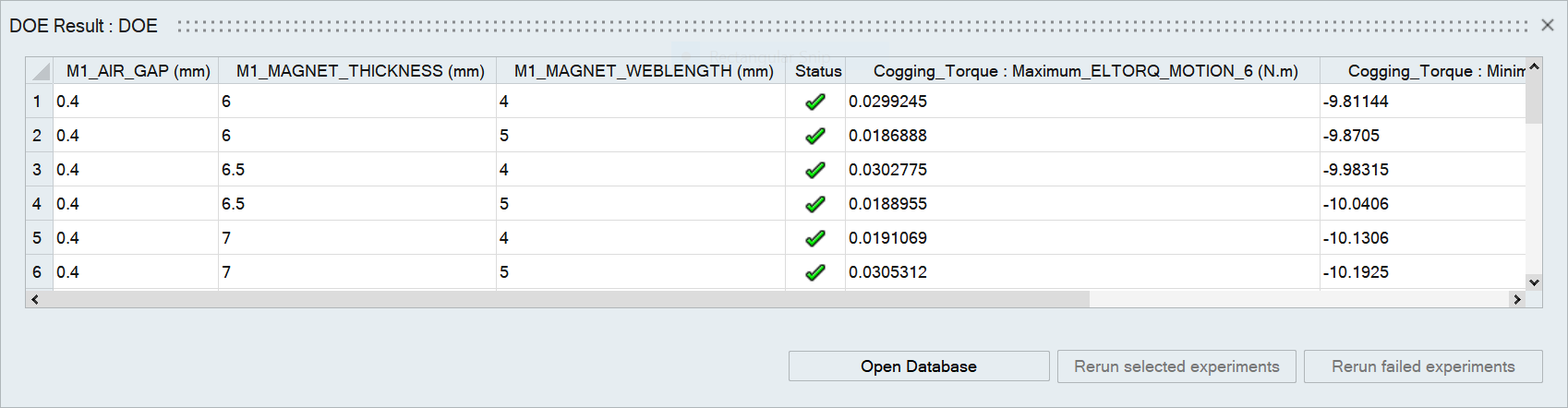Select the M1_MAGNET_WEBLENGTH (mm) column header
This screenshot has width=1568, height=408.
(x=643, y=71)
